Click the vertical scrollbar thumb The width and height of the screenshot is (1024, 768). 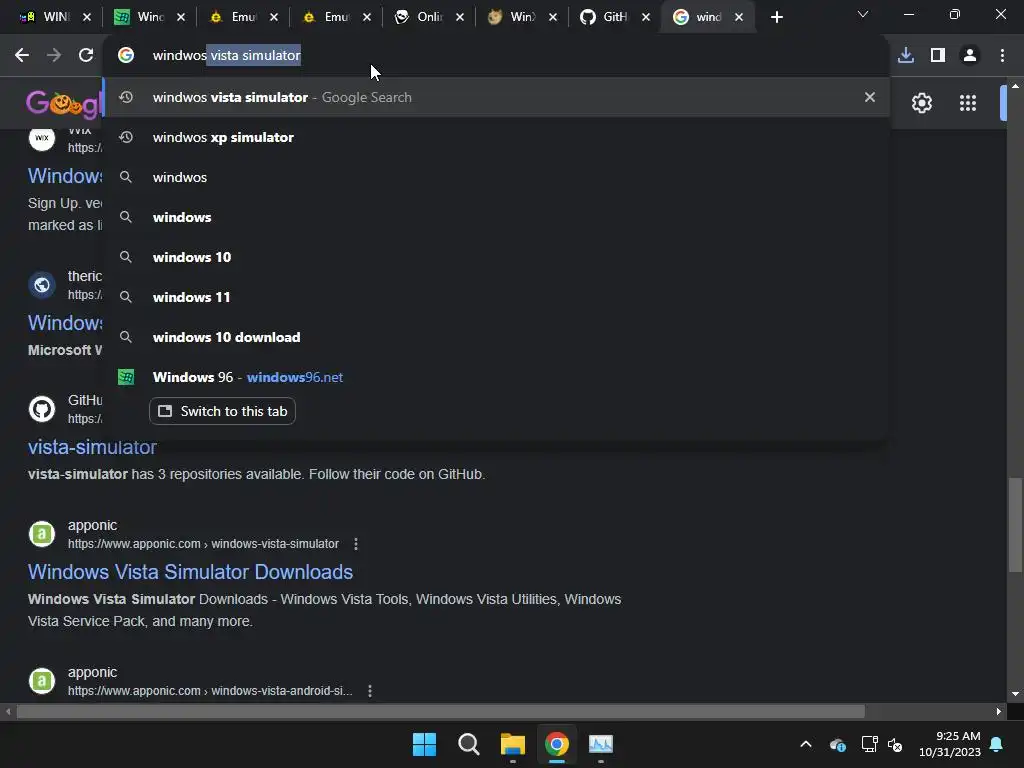1016,526
